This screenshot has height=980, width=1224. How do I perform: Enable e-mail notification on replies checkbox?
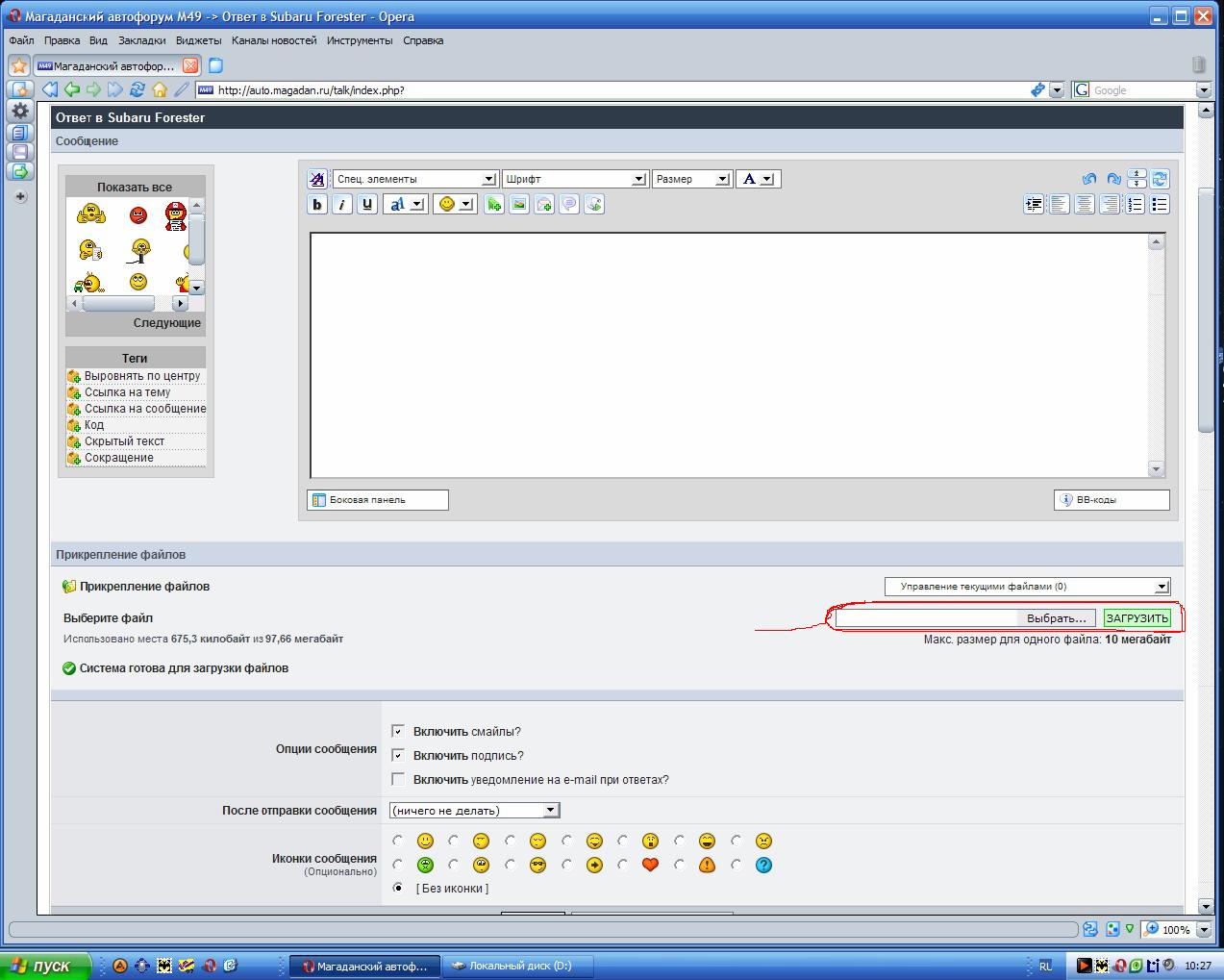click(398, 779)
